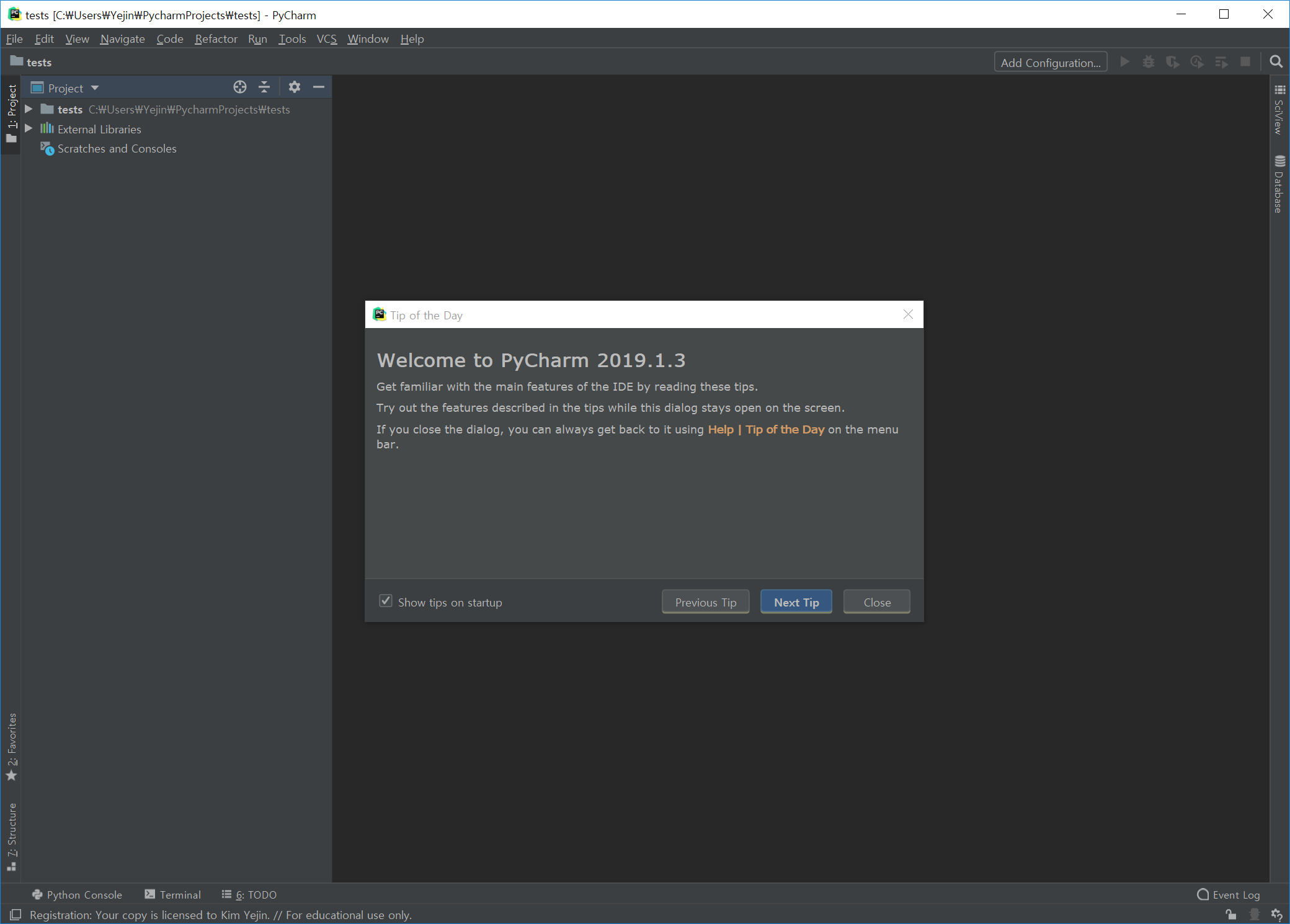
Task: Click the Debug bug icon in toolbar
Action: coord(1149,62)
